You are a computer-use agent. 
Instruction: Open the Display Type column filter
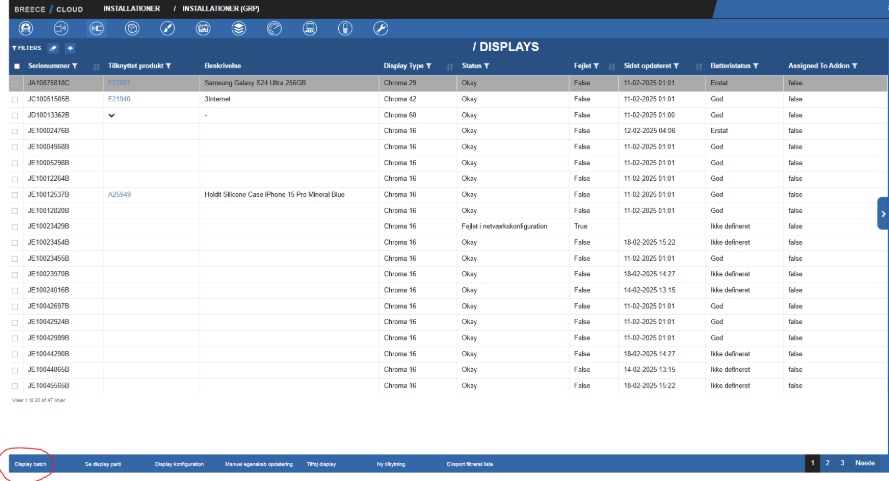428,67
